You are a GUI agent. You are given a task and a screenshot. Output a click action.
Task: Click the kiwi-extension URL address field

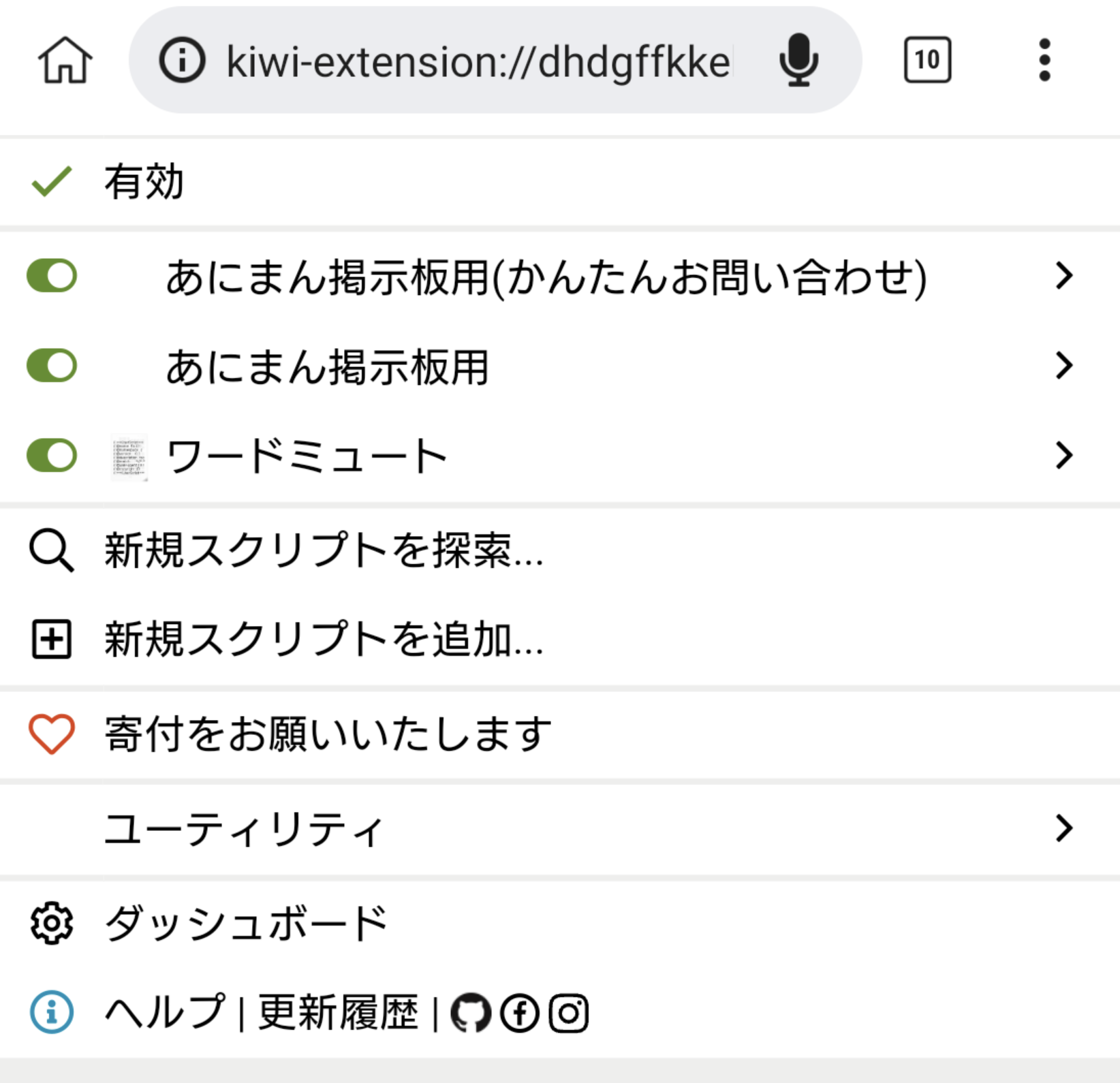point(477,62)
